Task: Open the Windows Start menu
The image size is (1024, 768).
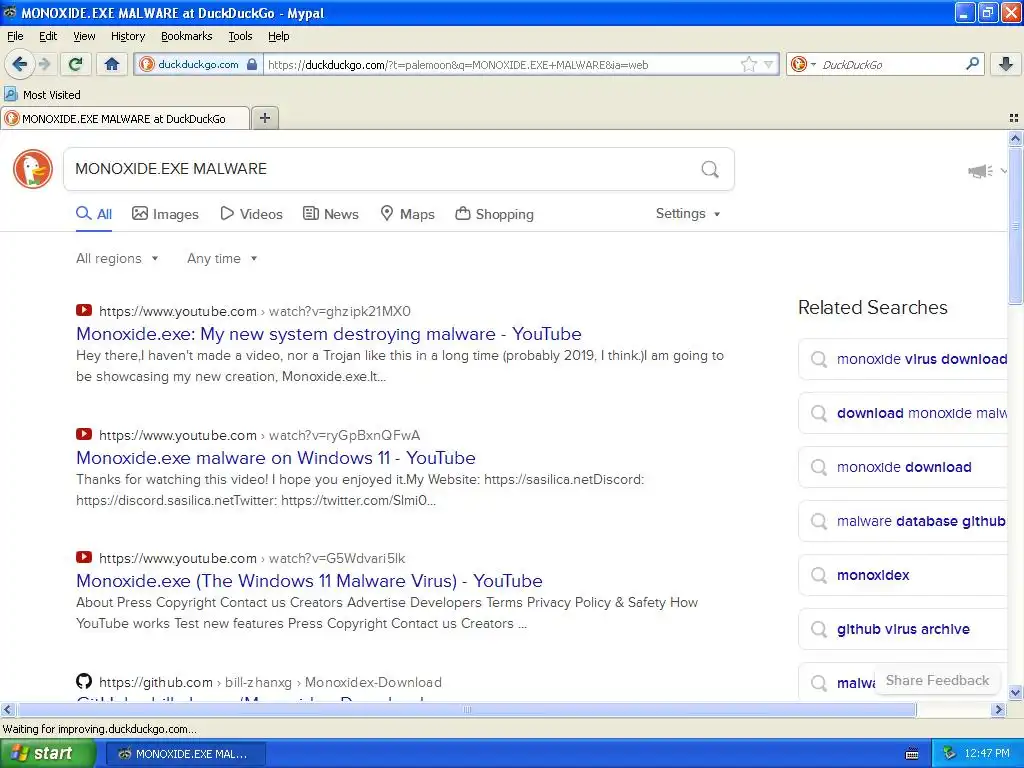Action: pos(47,754)
